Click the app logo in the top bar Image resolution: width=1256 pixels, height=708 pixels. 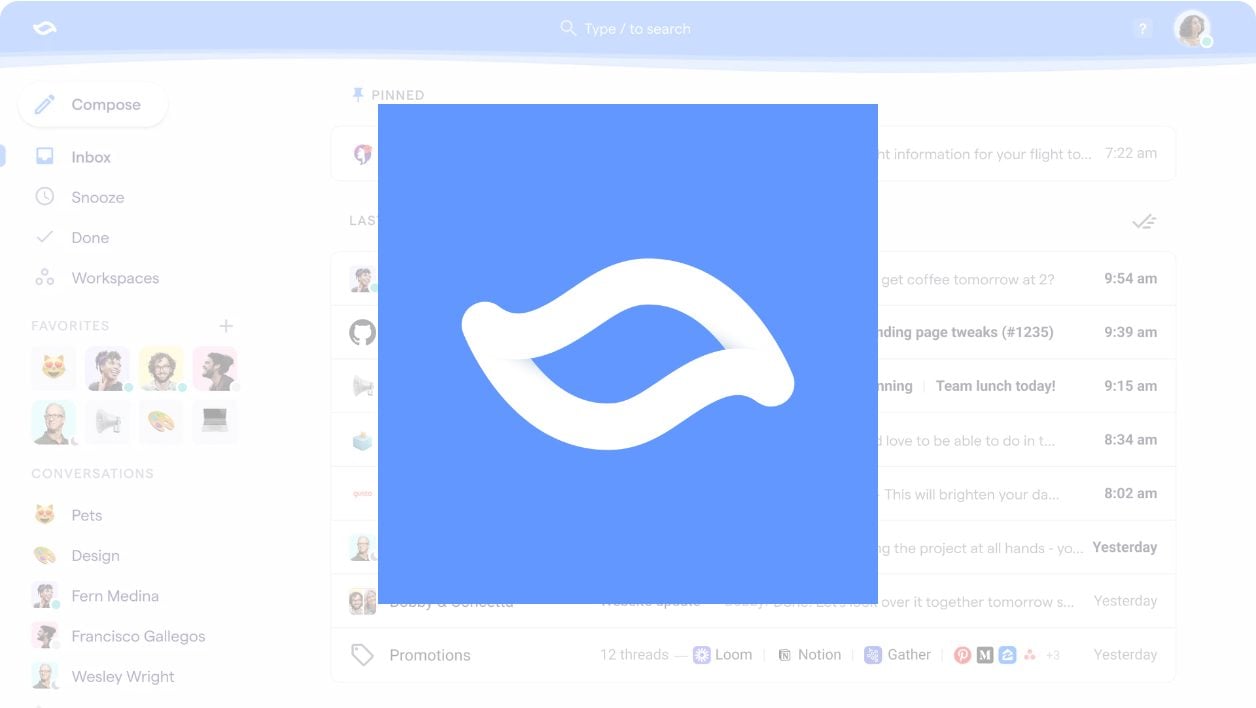(45, 28)
